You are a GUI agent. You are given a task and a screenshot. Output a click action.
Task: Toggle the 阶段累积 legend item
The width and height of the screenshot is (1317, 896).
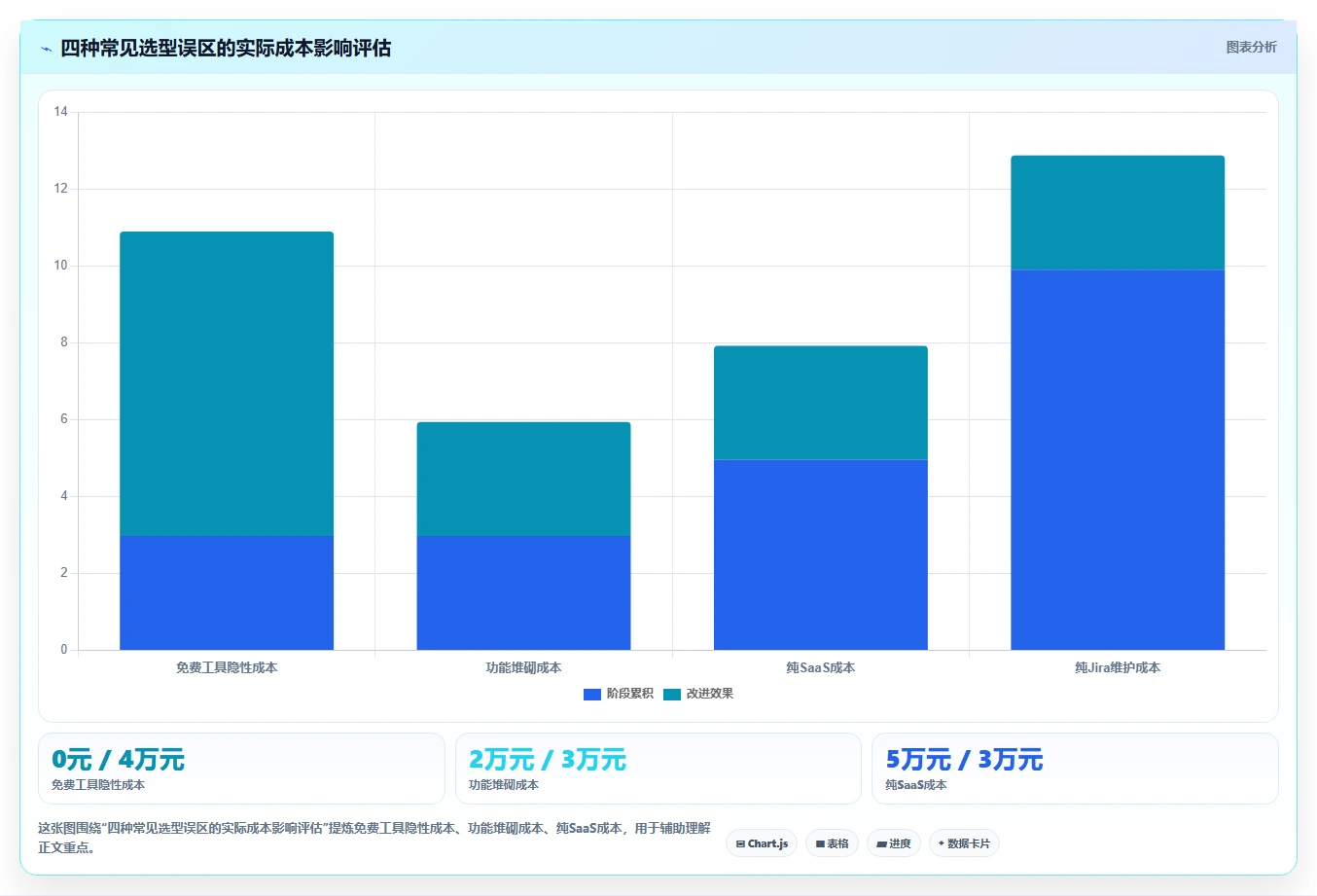pyautogui.click(x=619, y=694)
